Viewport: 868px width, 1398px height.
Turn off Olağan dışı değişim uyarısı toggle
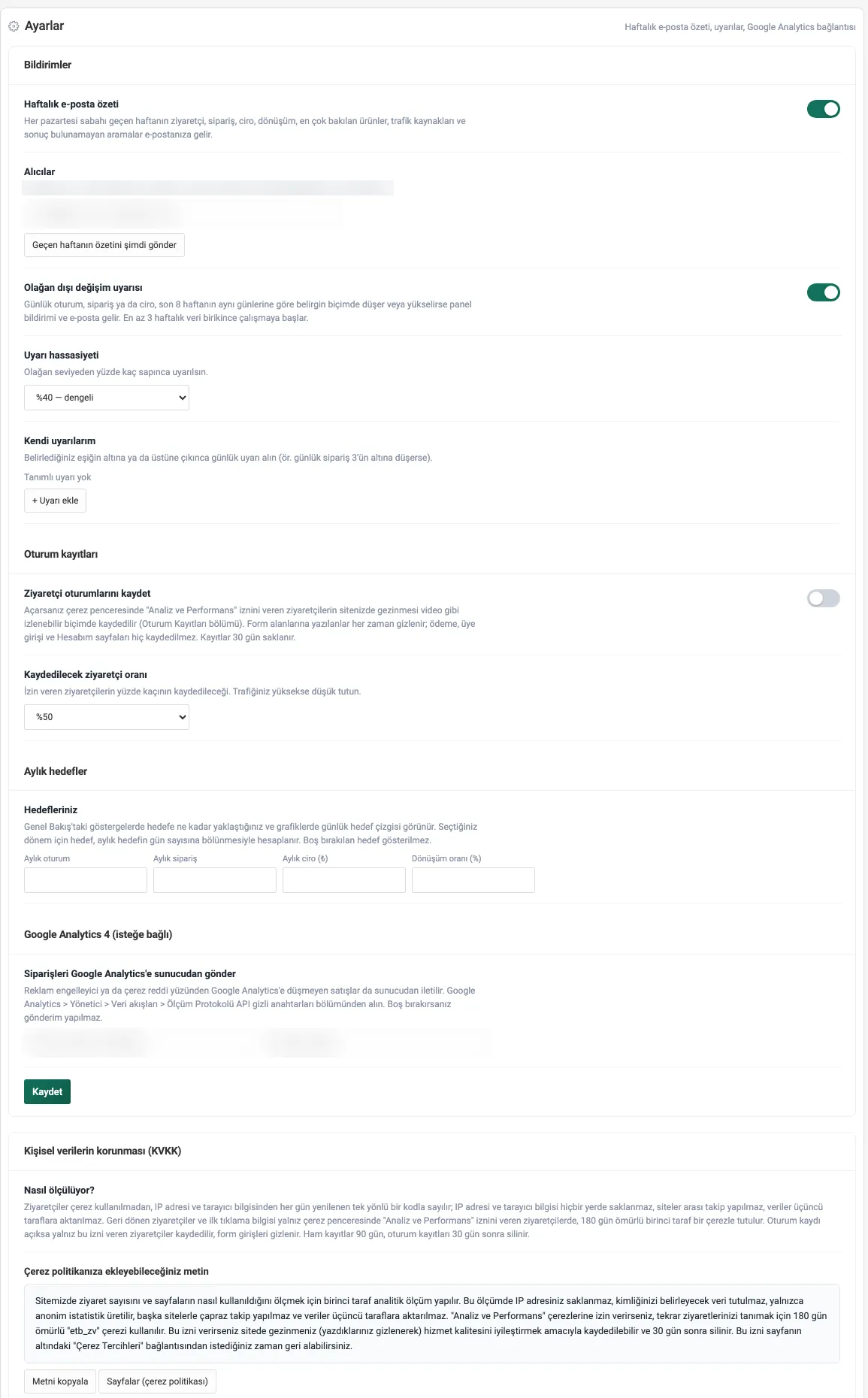pos(823,292)
